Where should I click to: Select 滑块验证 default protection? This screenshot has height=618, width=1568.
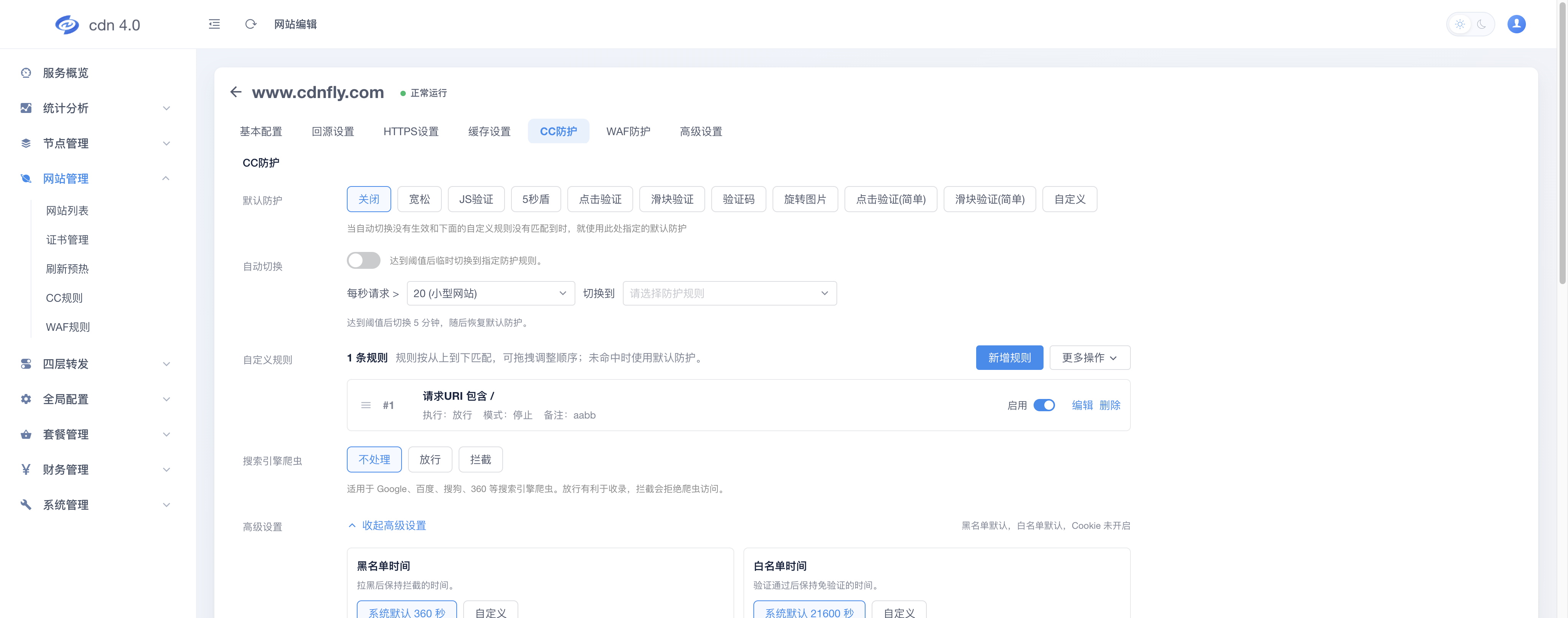pos(672,199)
